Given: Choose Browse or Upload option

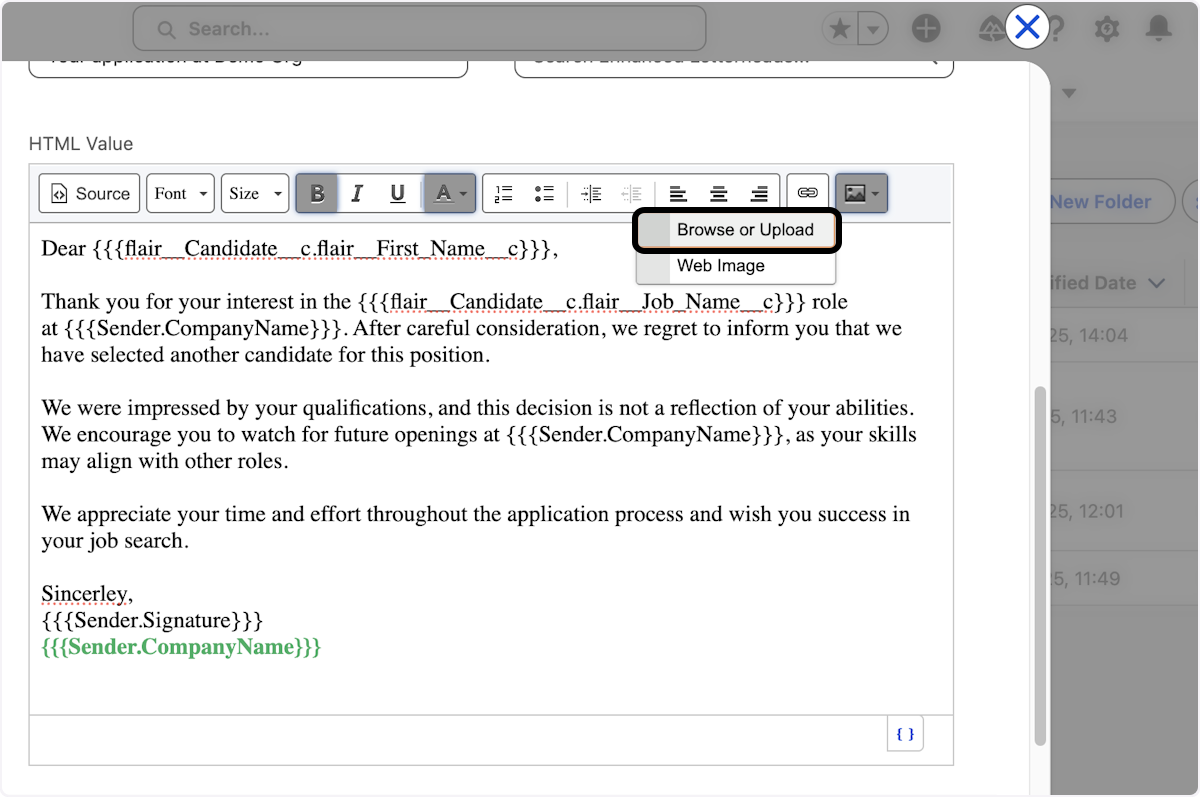Looking at the screenshot, I should point(745,230).
